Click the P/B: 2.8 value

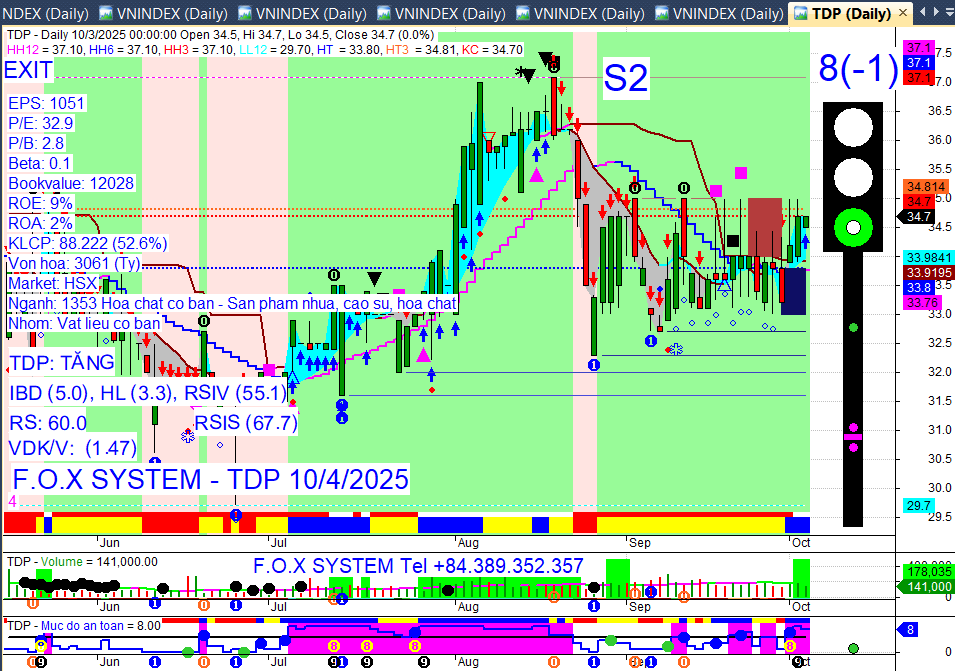coord(36,143)
